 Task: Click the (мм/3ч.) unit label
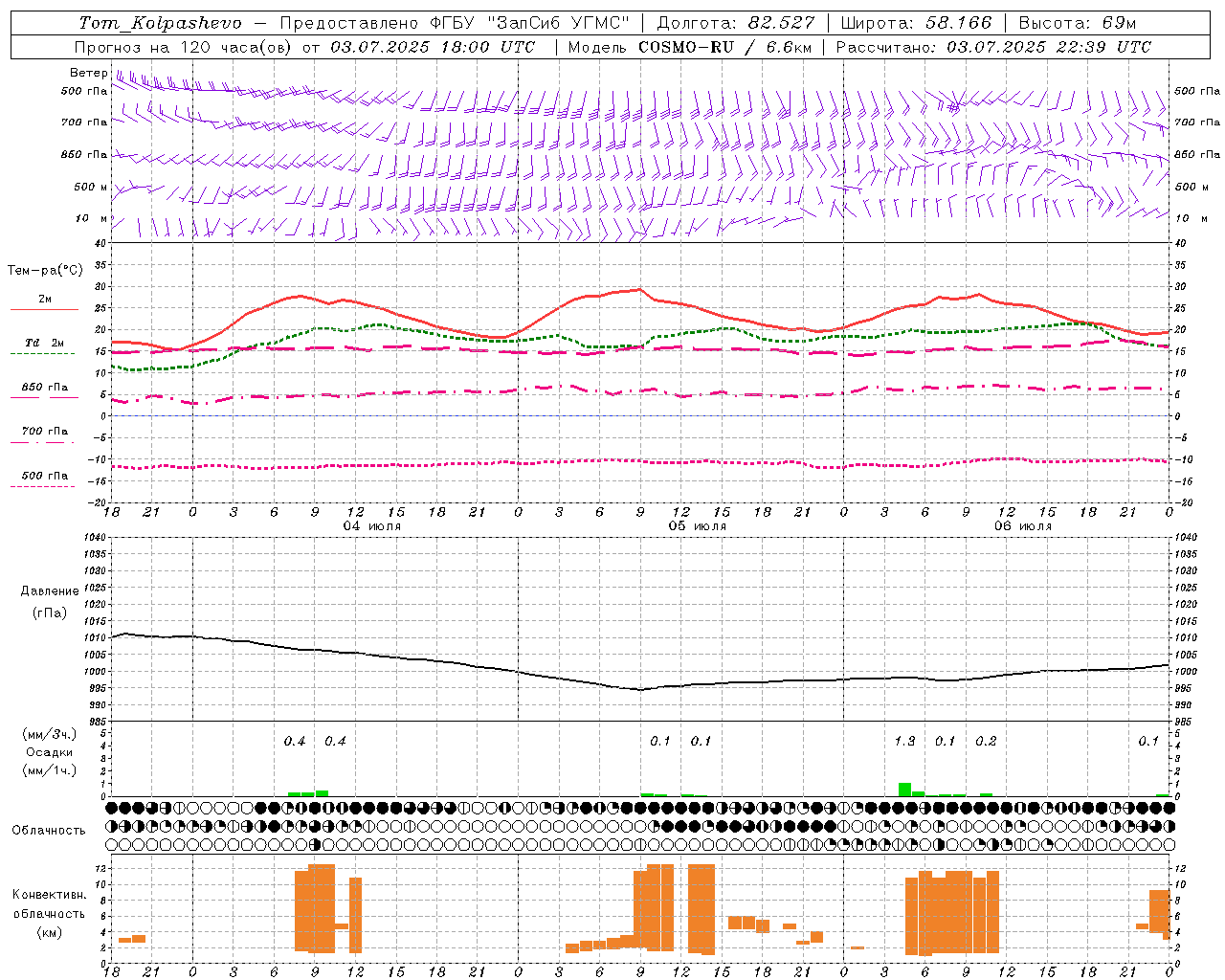pos(49,735)
